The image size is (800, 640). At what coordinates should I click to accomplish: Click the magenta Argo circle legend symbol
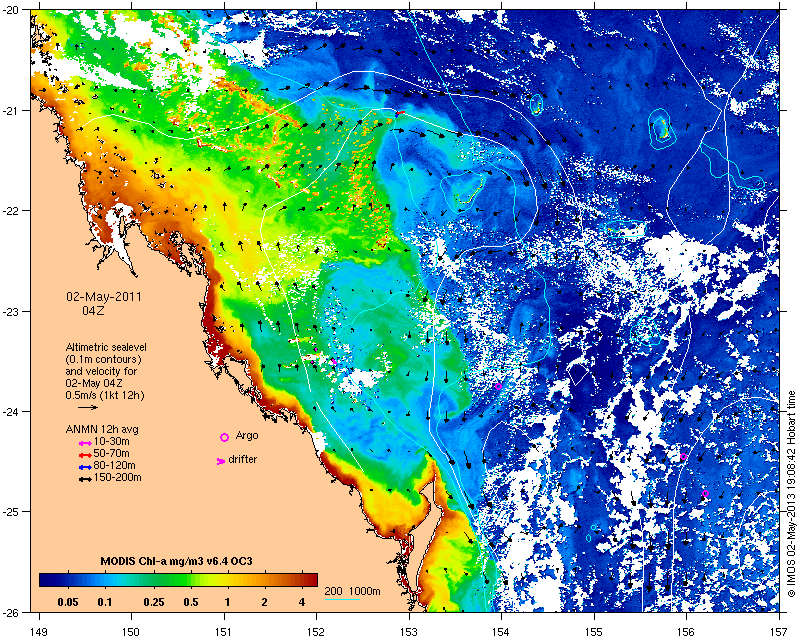point(224,437)
